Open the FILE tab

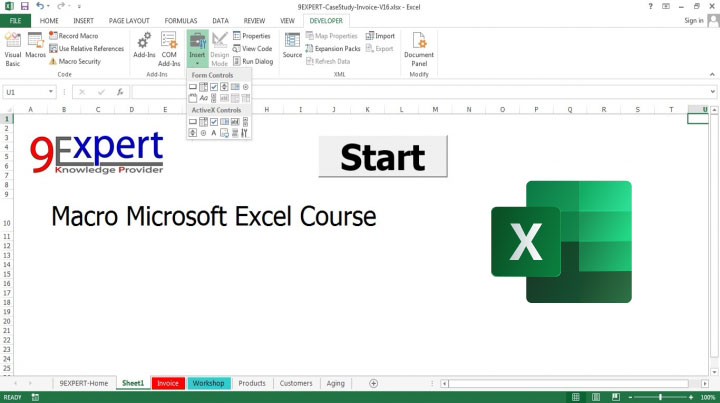pos(15,21)
